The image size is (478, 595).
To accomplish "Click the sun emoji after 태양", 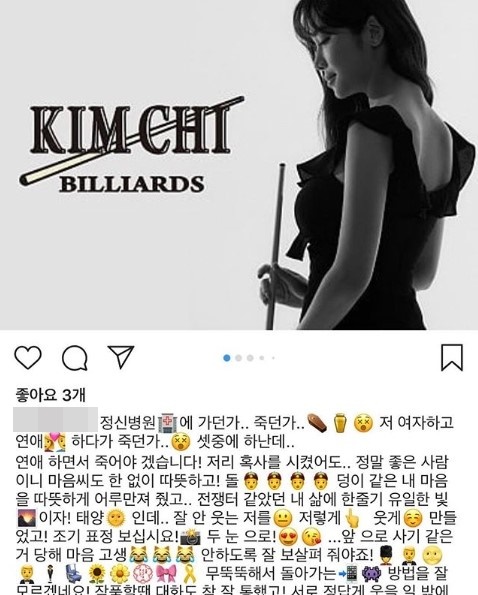I will [116, 518].
